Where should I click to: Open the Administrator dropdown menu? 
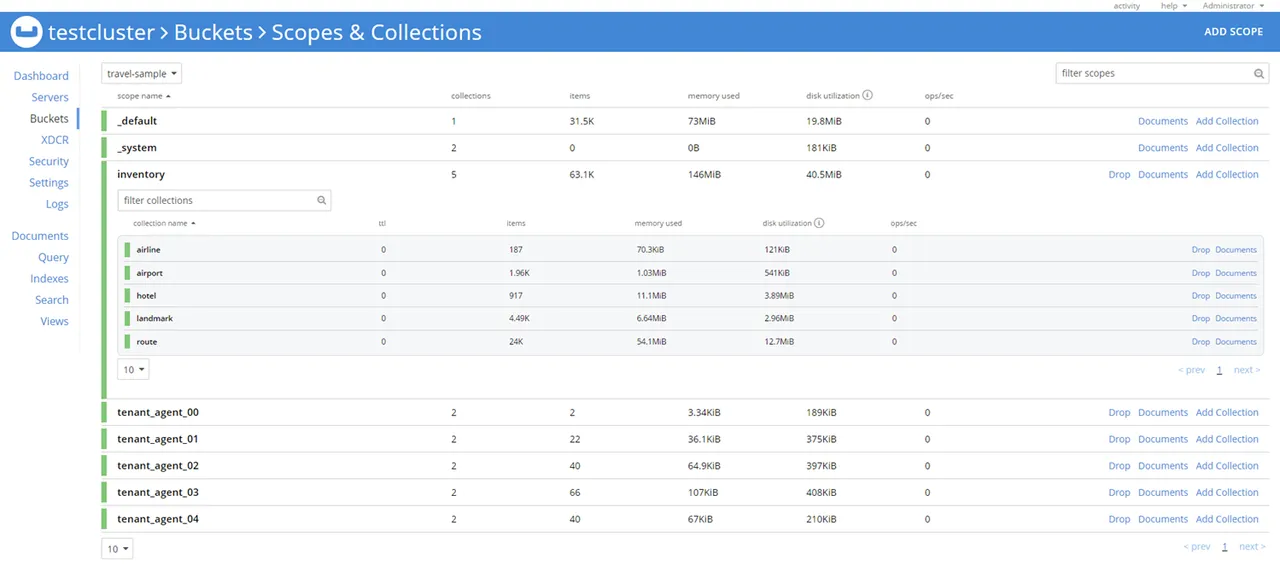click(1231, 6)
